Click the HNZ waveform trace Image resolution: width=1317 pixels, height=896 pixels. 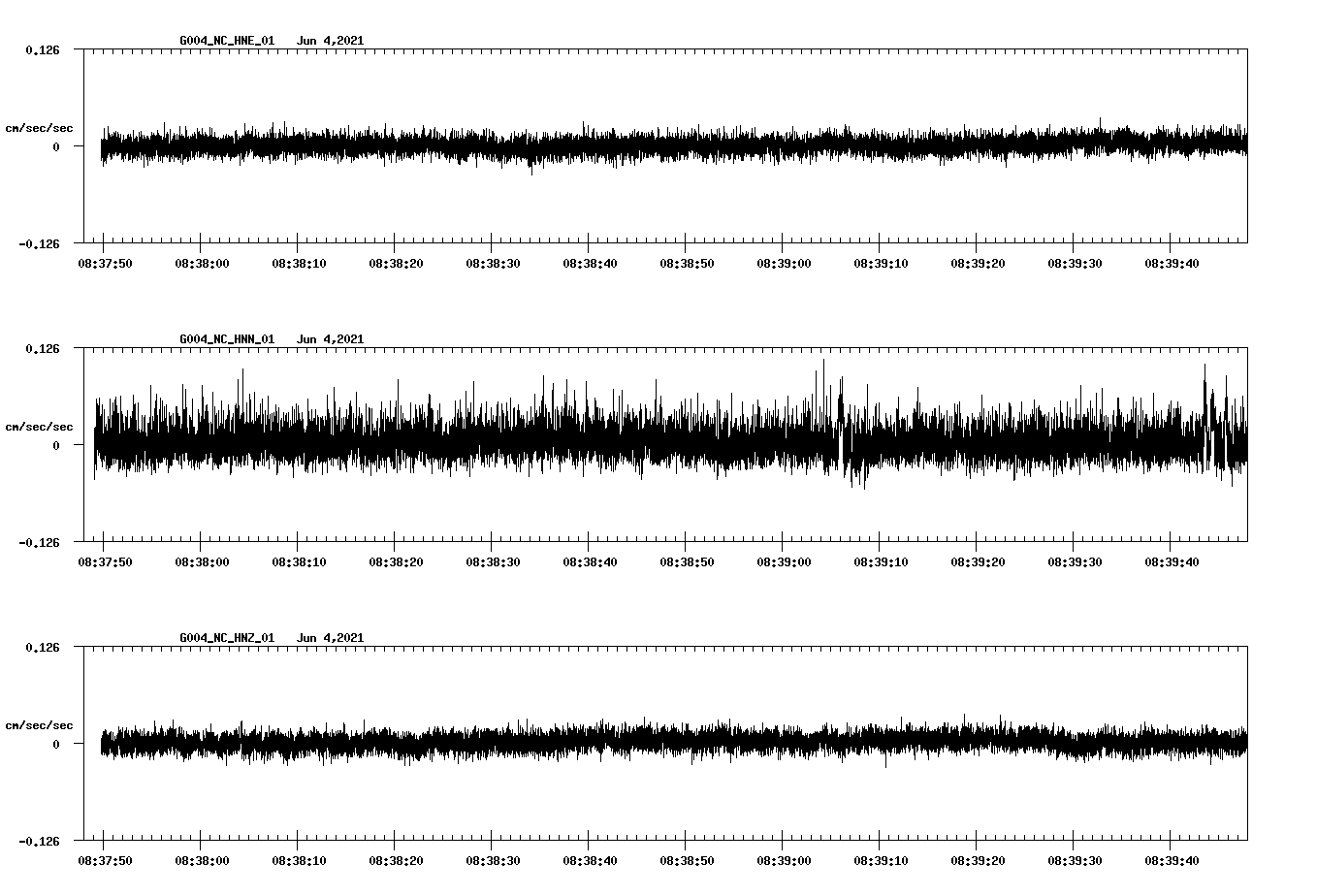tap(674, 742)
